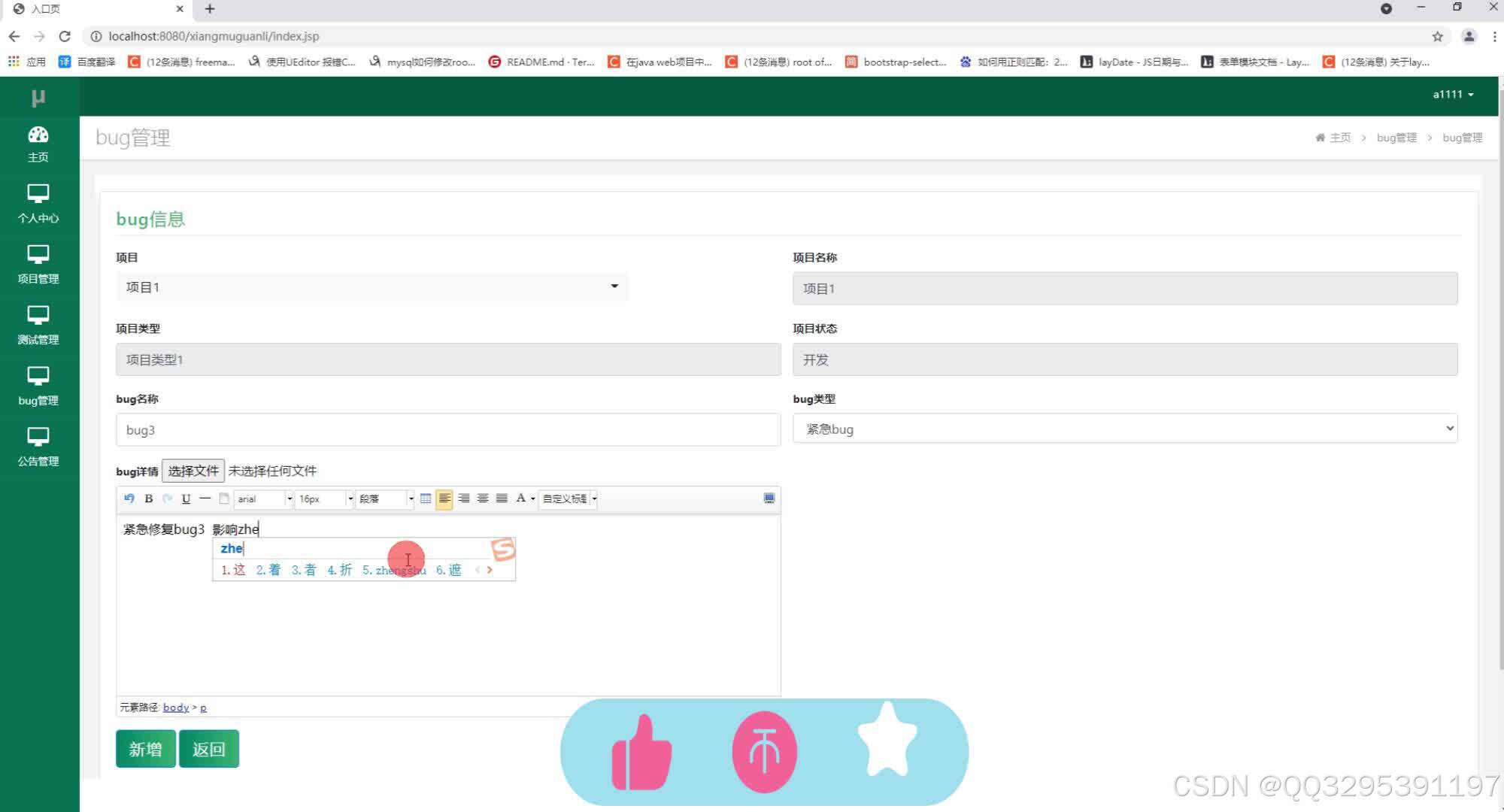
Task: Open the browser profile icon
Action: 1468,36
